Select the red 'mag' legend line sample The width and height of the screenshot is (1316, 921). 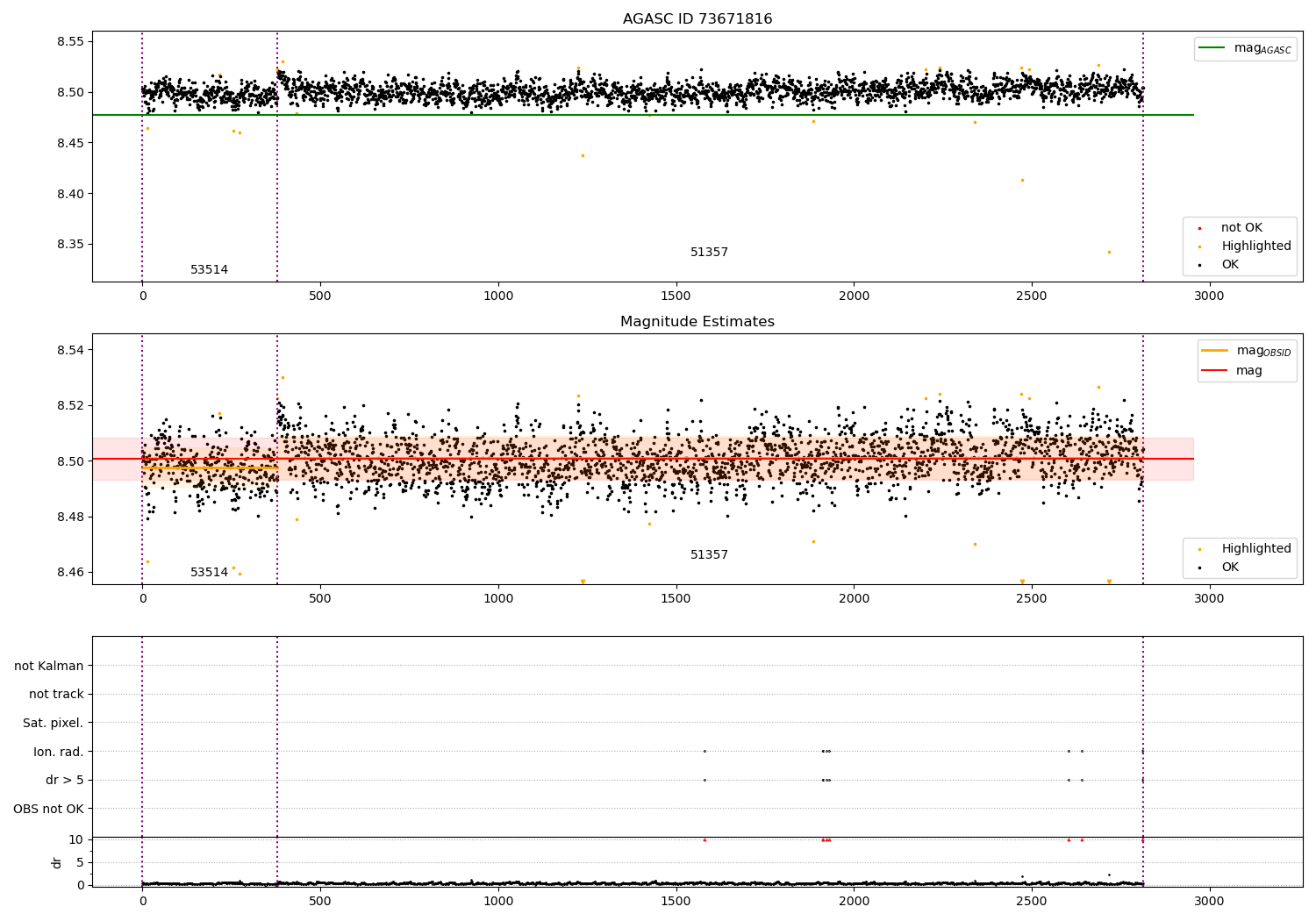pyautogui.click(x=1215, y=370)
